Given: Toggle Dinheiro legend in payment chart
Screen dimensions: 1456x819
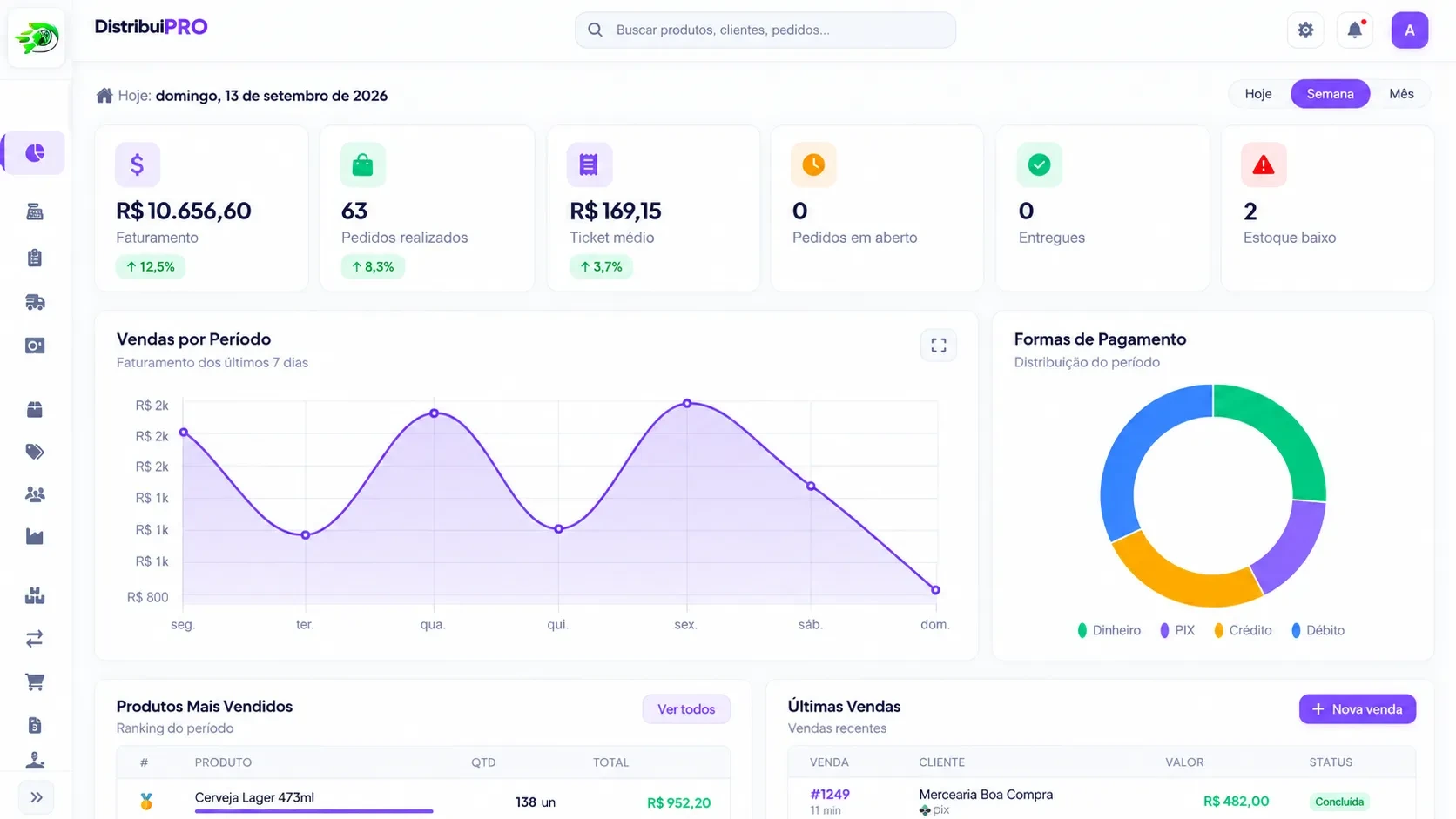Looking at the screenshot, I should (1109, 630).
